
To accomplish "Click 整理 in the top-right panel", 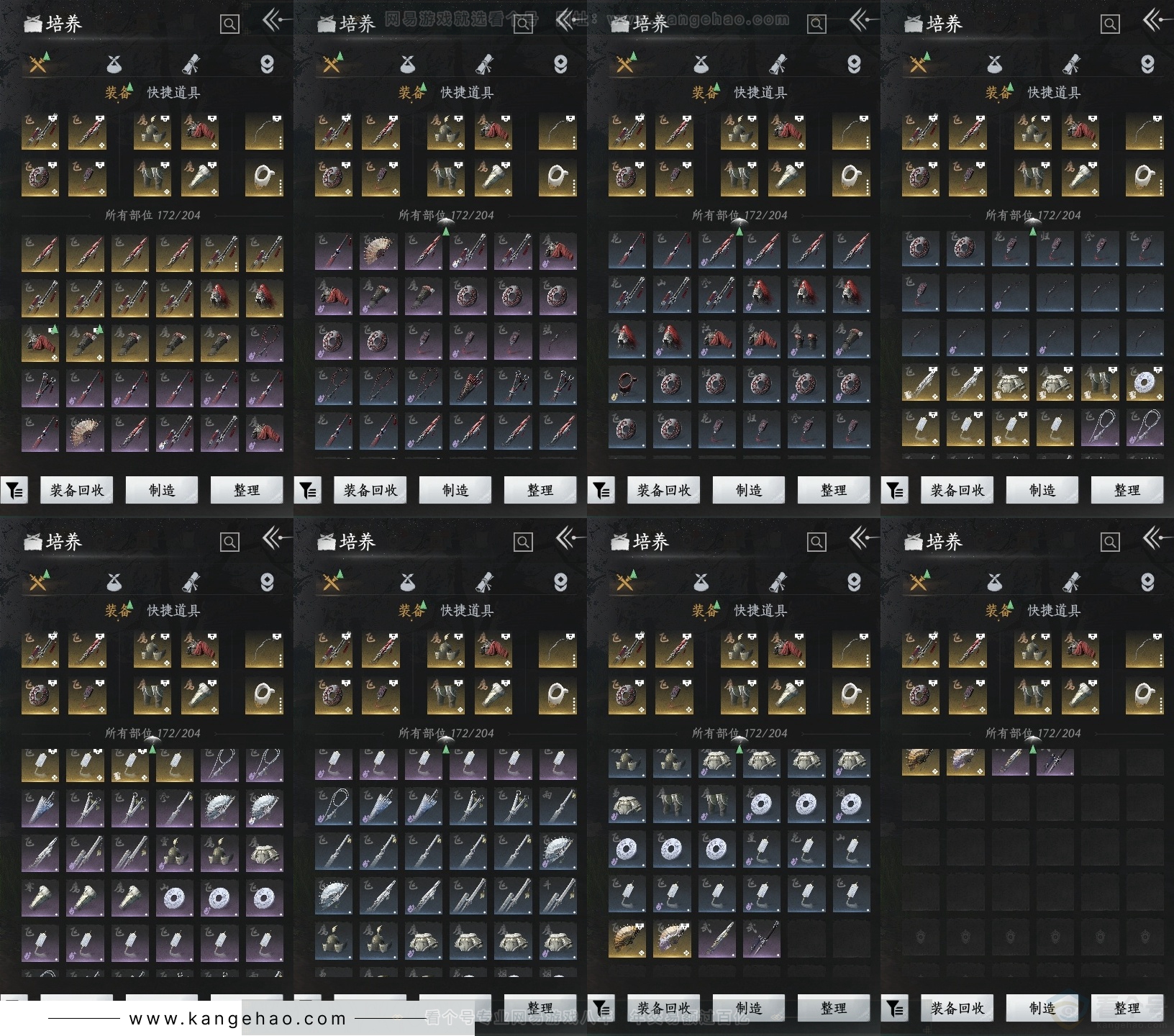I will coord(1127,491).
